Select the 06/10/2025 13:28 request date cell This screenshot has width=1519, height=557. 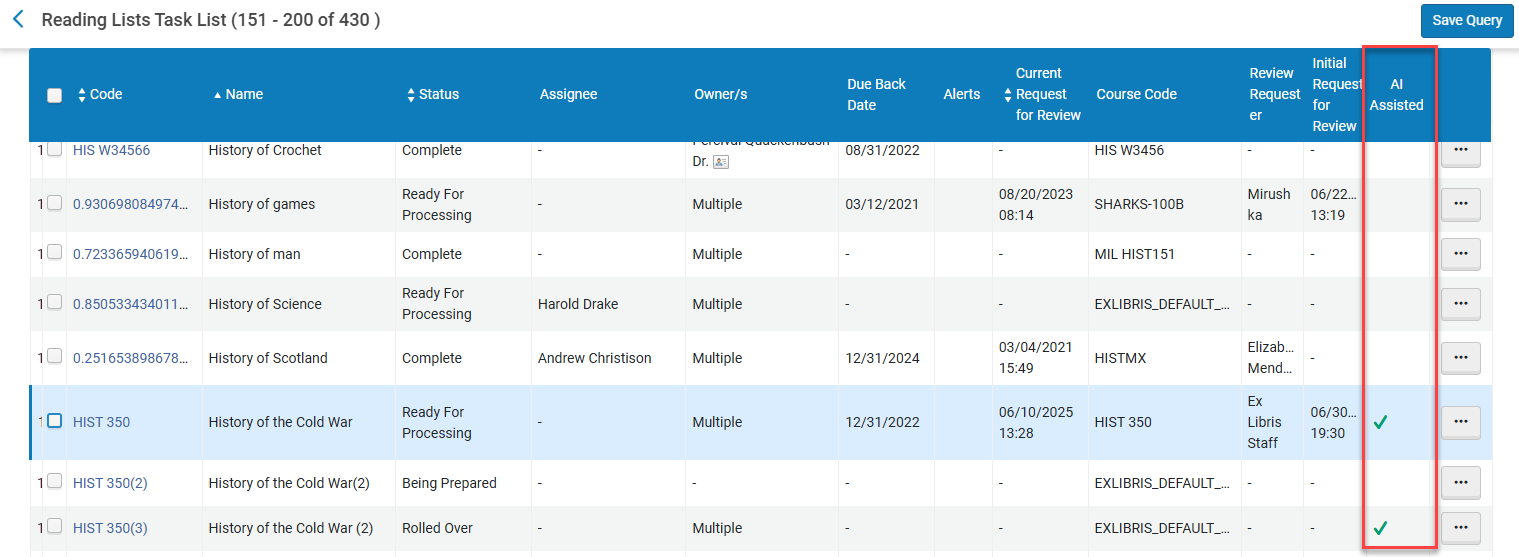[1035, 422]
